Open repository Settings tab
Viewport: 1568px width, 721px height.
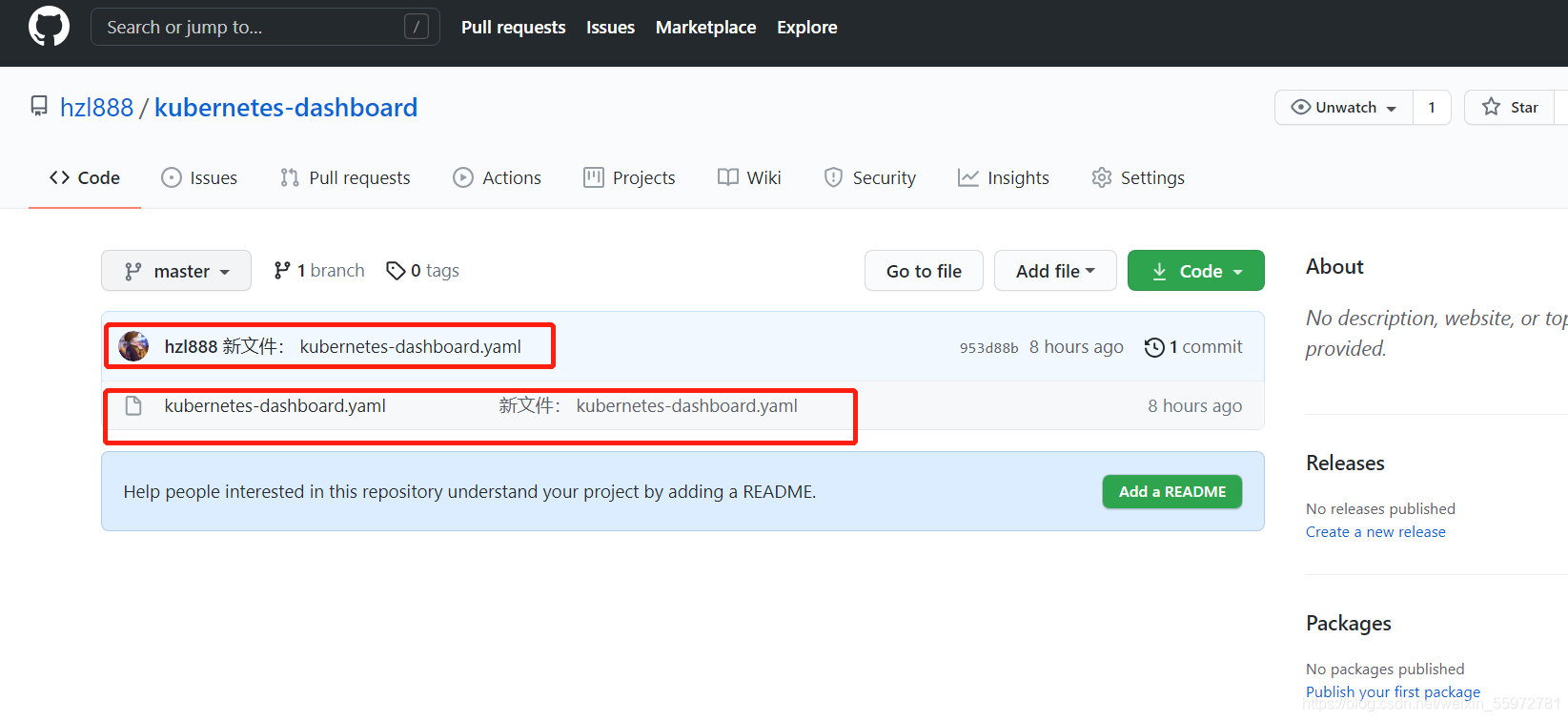1138,177
